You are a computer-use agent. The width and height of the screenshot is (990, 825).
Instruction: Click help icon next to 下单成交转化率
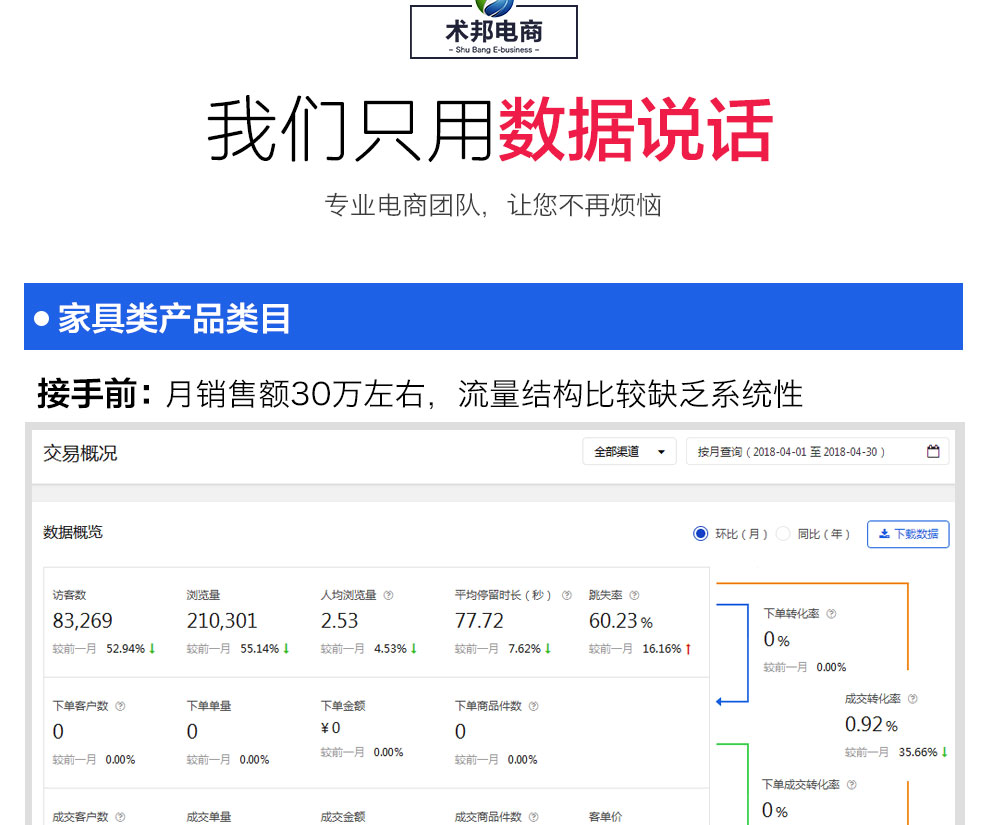click(x=852, y=785)
